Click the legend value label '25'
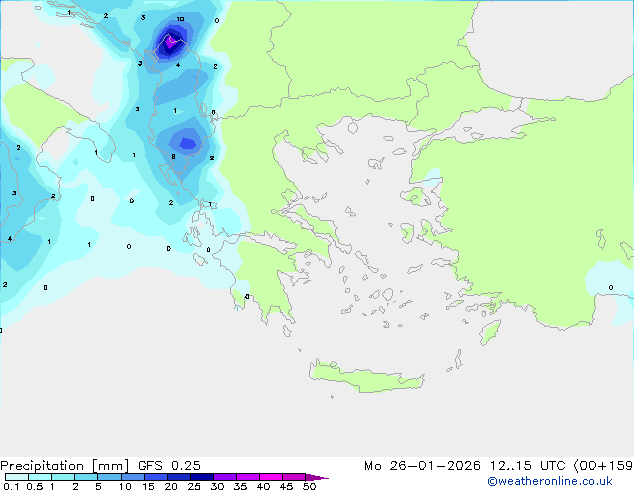Image resolution: width=634 pixels, height=490 pixels. pos(194,486)
